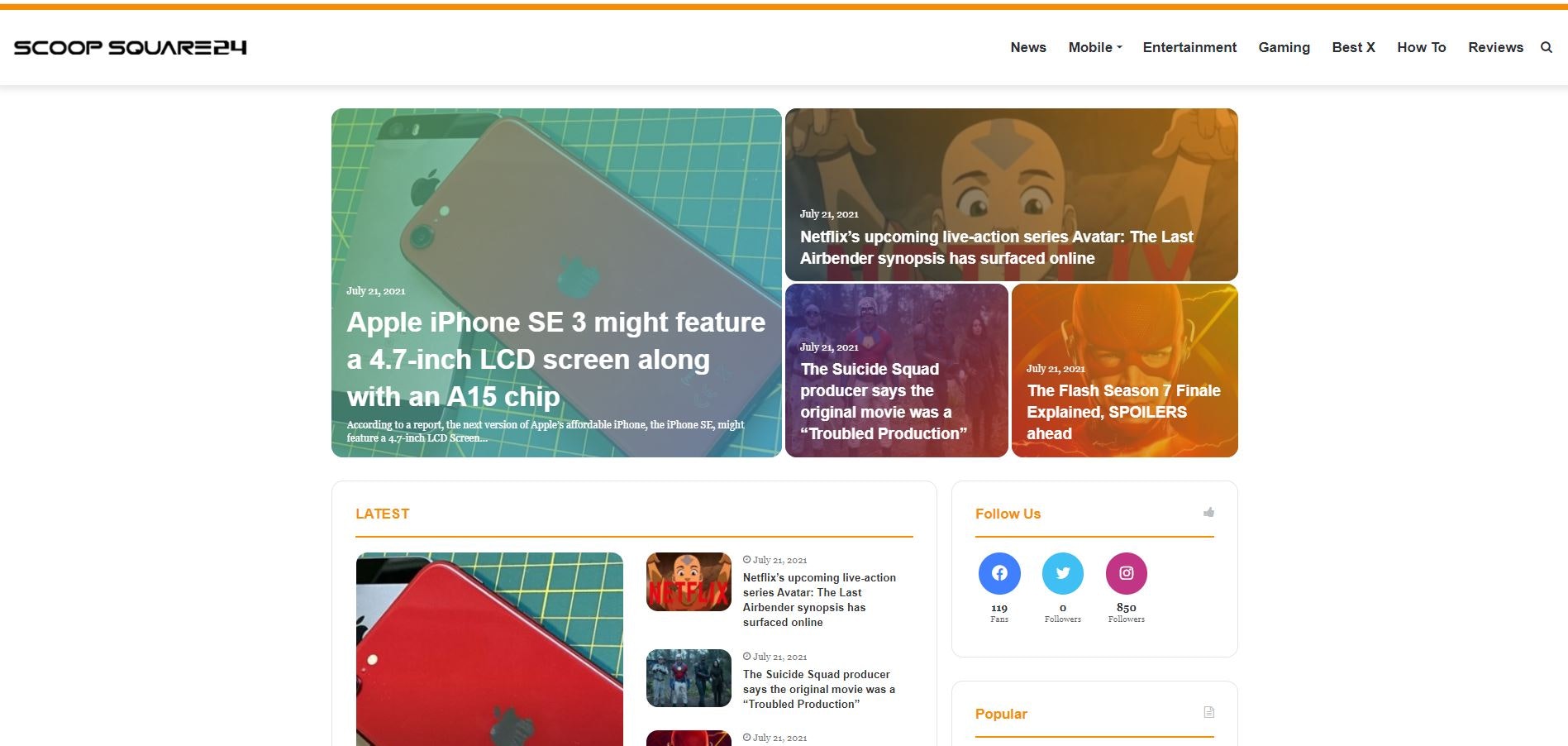Screen dimensions: 1568x746
Task: Click the iPhone SE excerpt text 'According to a report'
Action: pos(545,431)
